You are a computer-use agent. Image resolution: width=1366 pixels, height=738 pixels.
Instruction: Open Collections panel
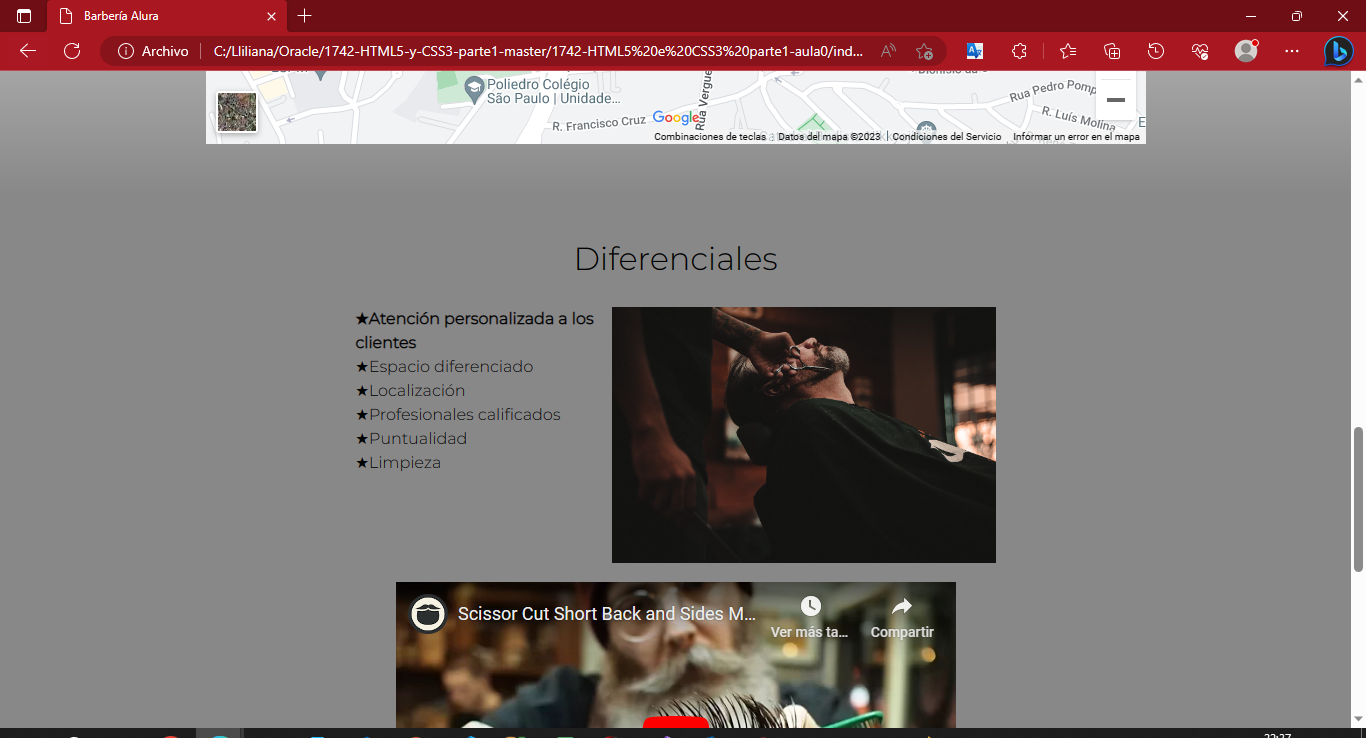(x=1112, y=51)
